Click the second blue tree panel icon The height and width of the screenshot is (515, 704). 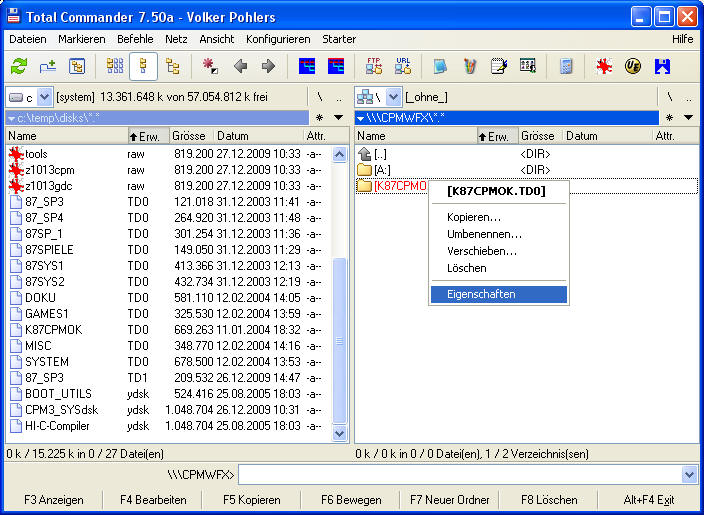point(336,66)
